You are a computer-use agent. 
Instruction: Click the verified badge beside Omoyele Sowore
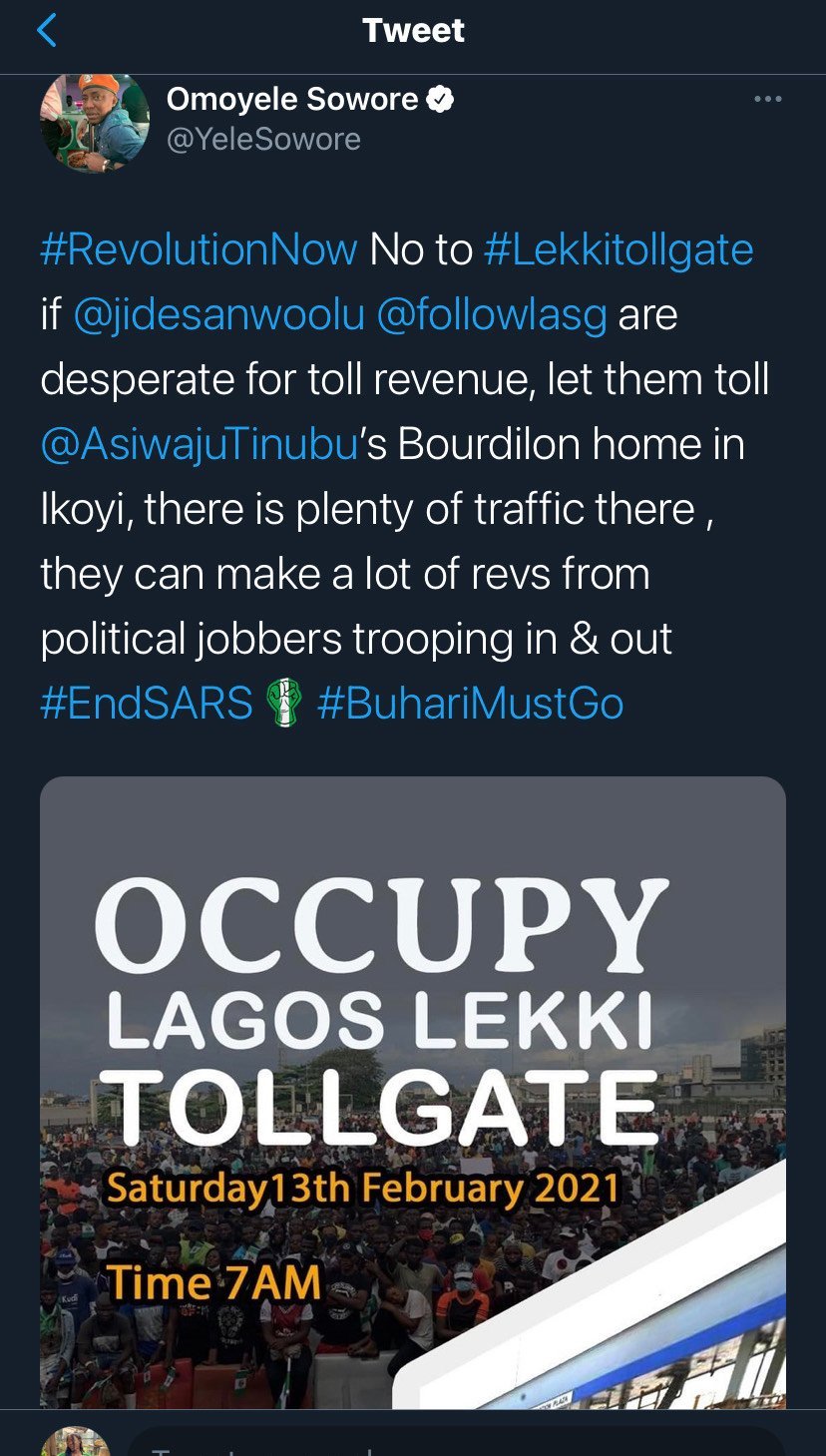click(x=441, y=99)
